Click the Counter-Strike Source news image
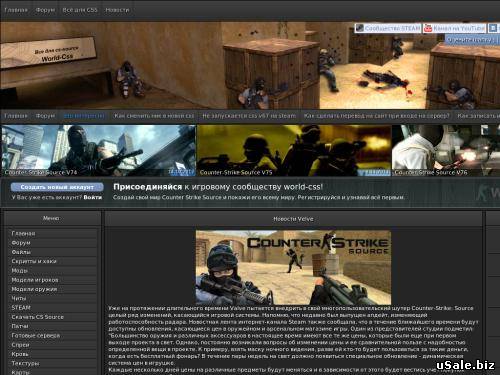Viewport: 500px width, 375px height. pos(293,267)
